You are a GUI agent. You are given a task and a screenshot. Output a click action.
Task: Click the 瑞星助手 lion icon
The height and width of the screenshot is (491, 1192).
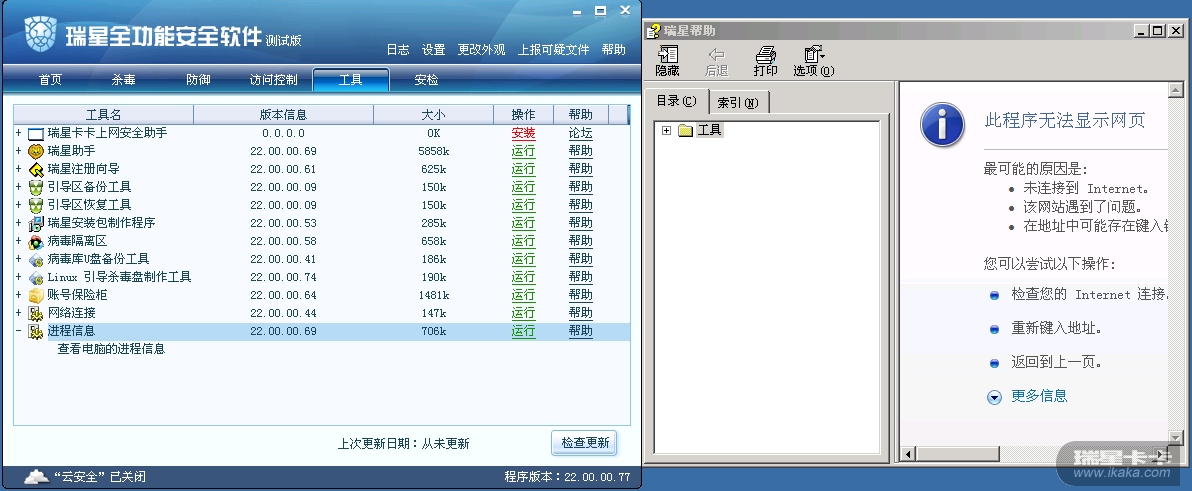point(36,151)
